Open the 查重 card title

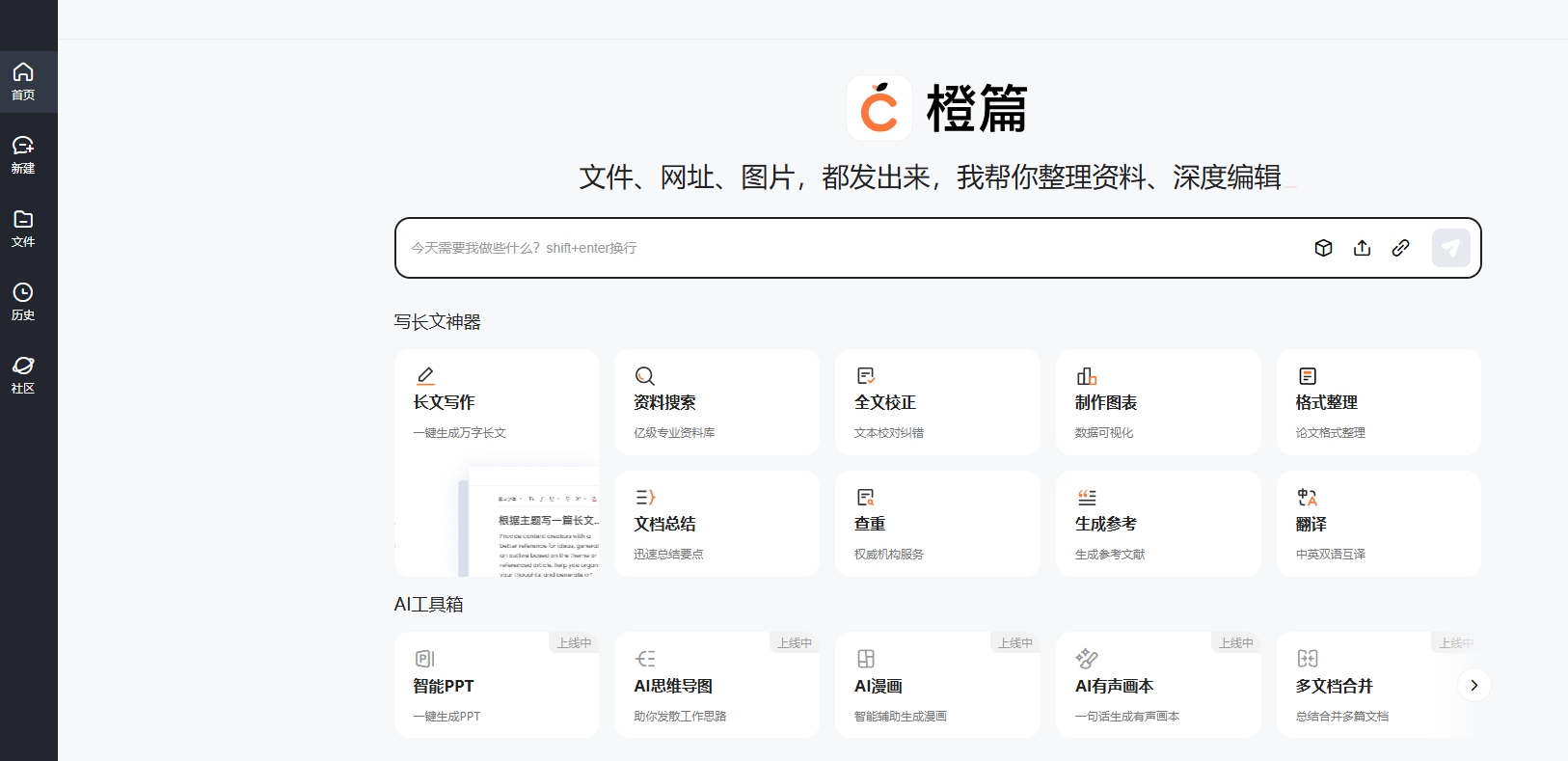(x=870, y=524)
